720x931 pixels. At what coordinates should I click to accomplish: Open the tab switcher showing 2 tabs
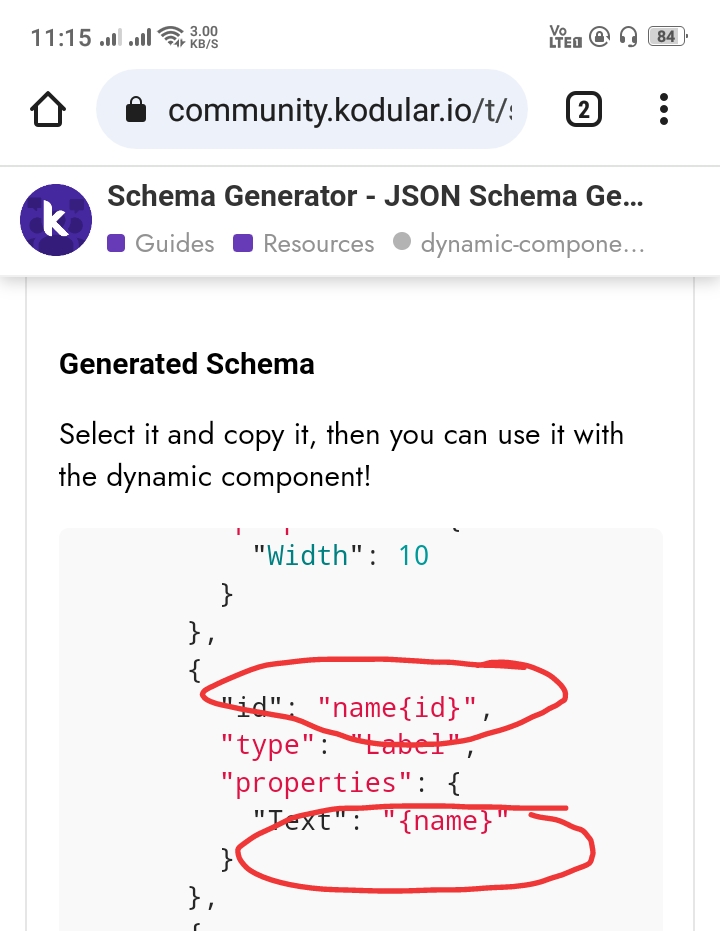click(583, 109)
